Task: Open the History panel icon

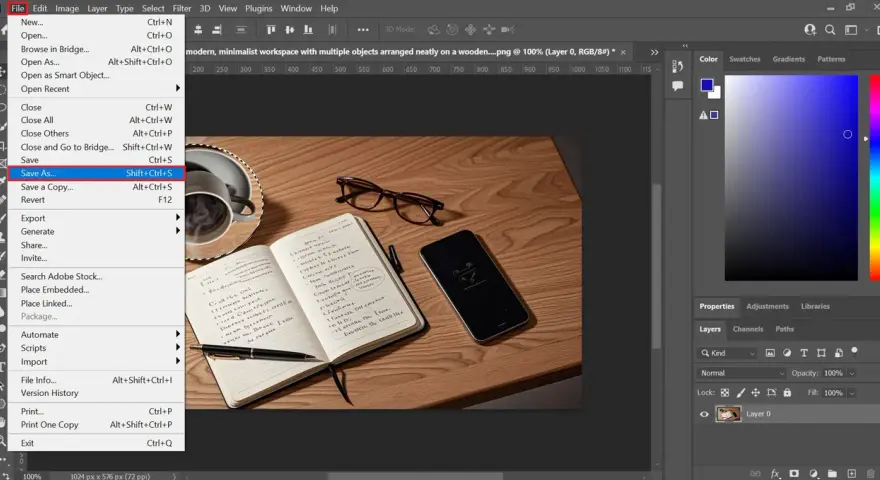Action: pyautogui.click(x=678, y=66)
